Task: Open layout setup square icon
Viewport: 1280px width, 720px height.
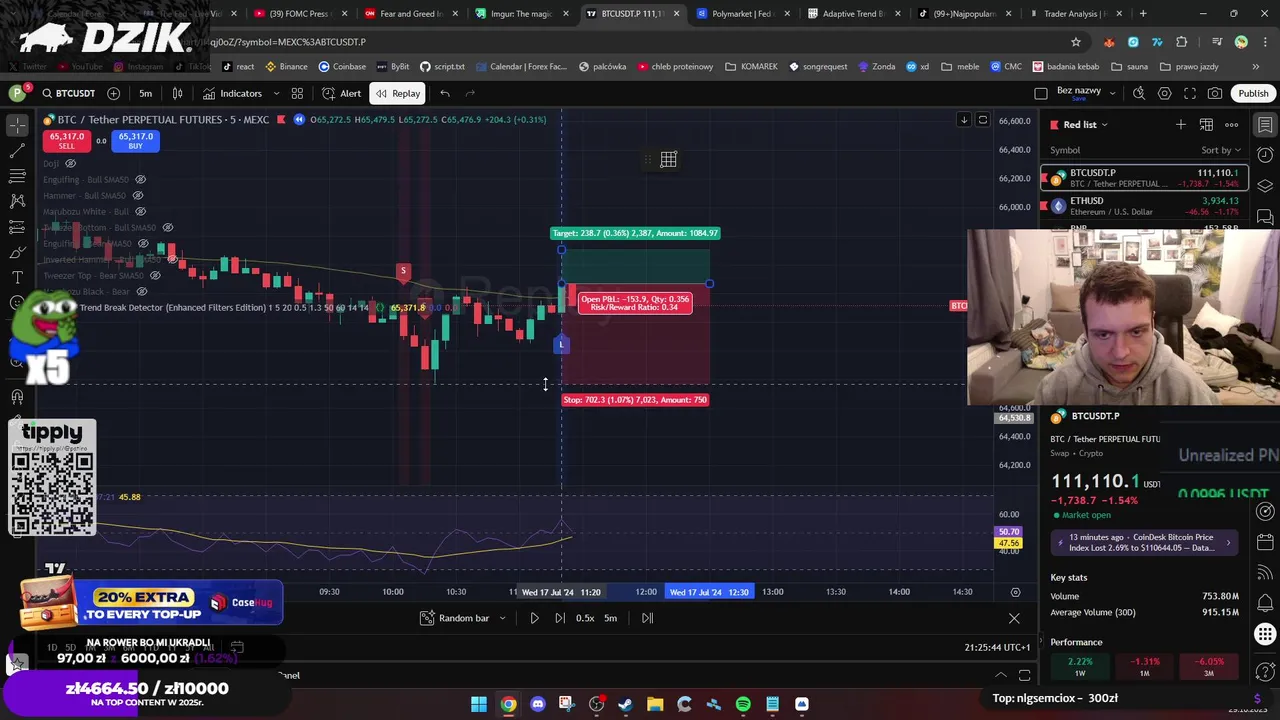Action: click(x=1041, y=93)
